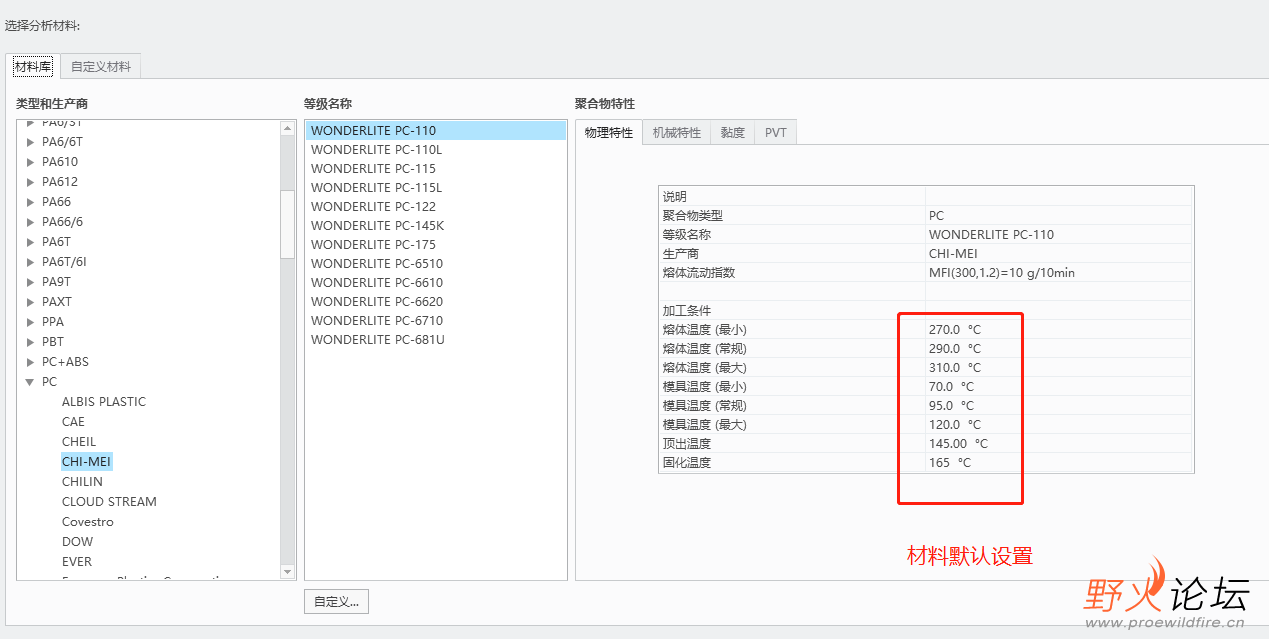Switch to the 黏度 tab
The width and height of the screenshot is (1269, 639).
[733, 132]
